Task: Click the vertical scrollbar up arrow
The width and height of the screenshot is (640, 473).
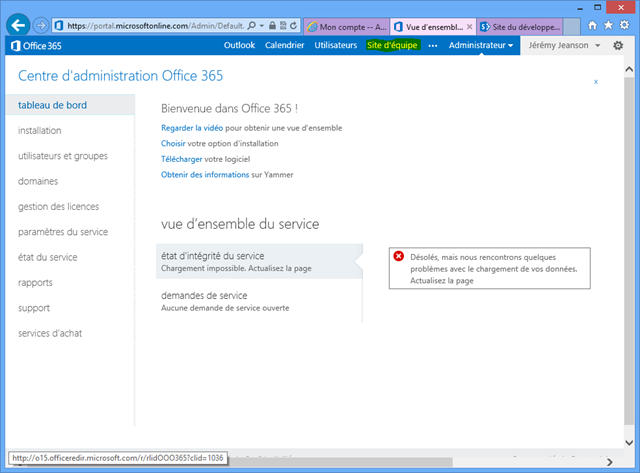Action: pos(629,69)
